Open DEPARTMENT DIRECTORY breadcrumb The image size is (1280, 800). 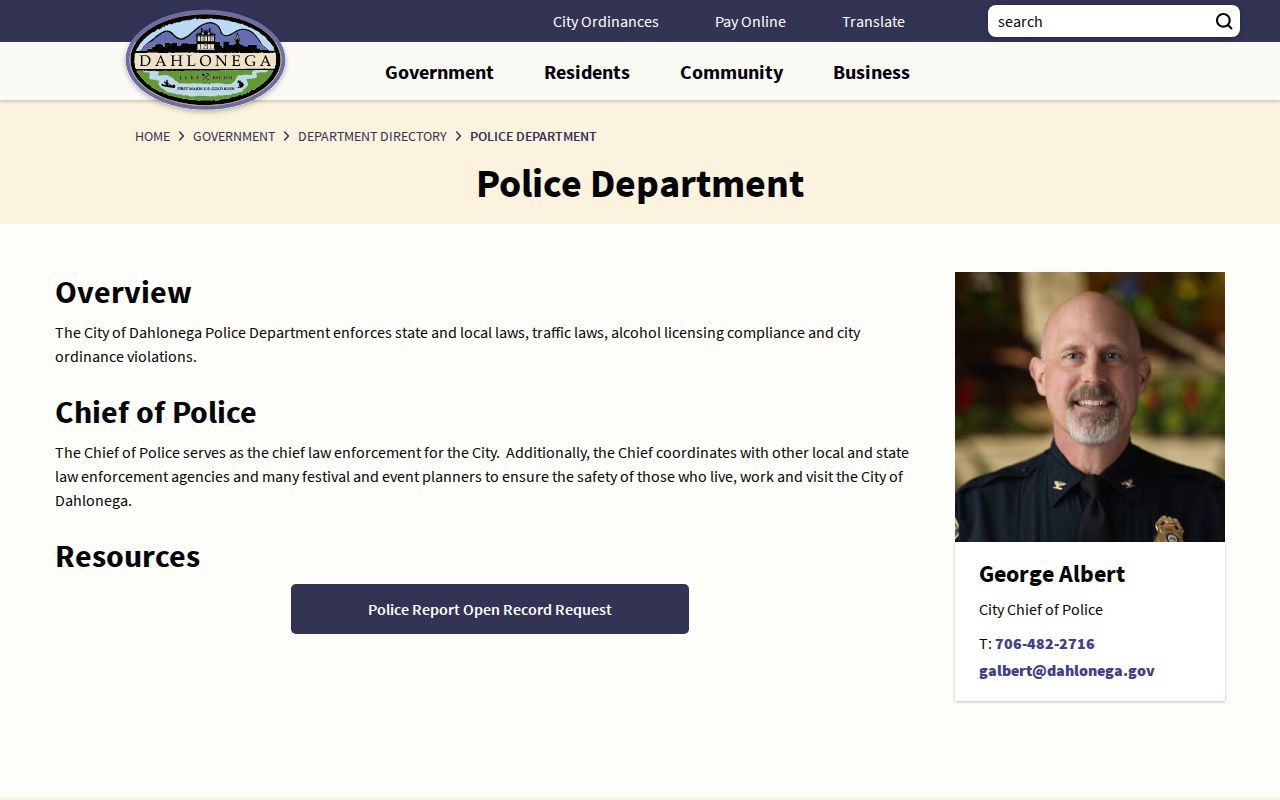372,136
